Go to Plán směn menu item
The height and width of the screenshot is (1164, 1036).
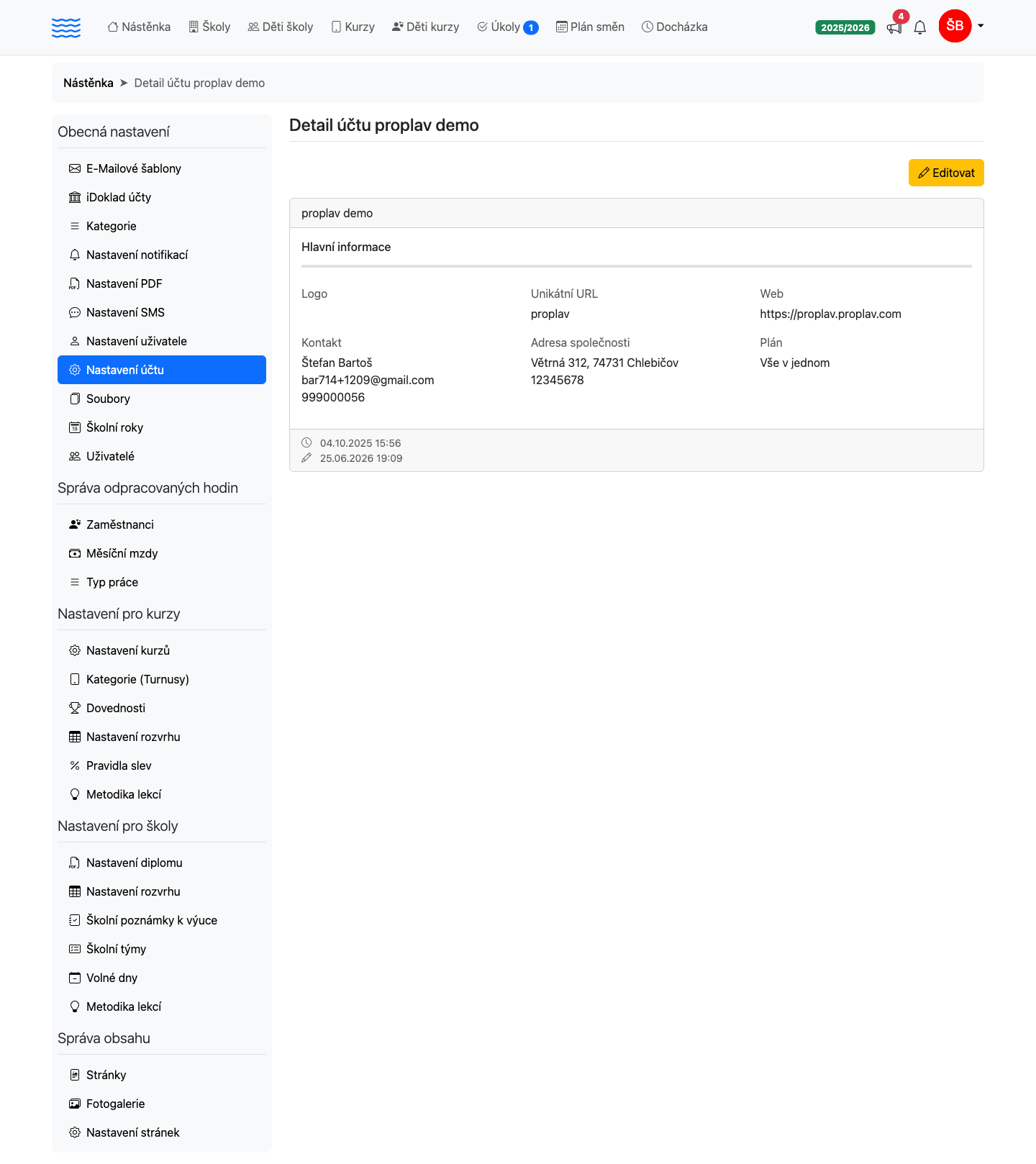pyautogui.click(x=590, y=27)
